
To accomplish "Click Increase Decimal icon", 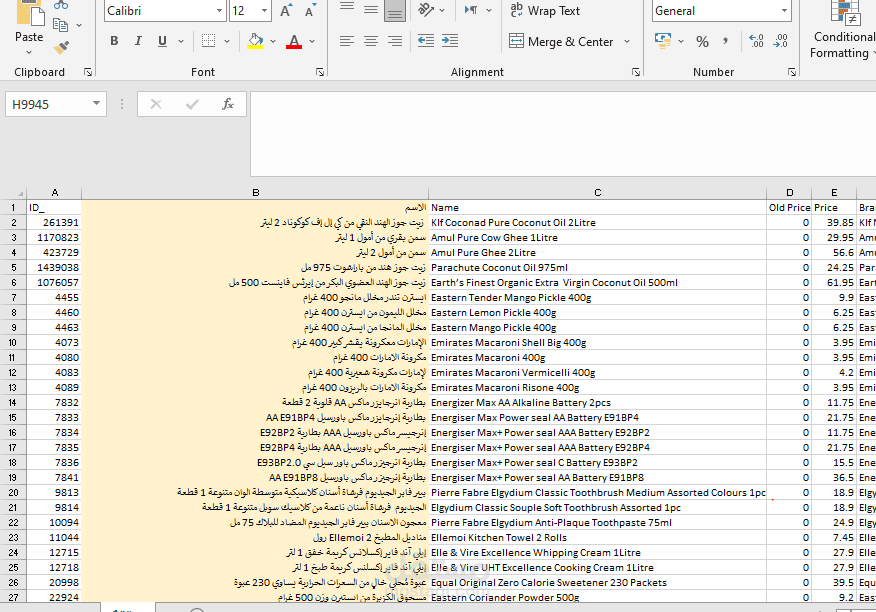I will point(756,41).
